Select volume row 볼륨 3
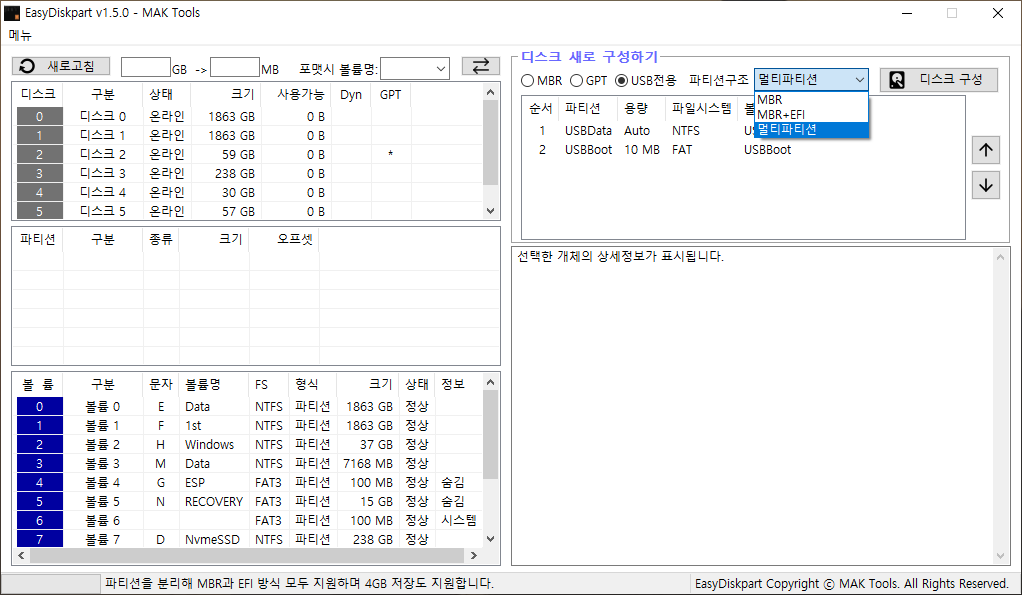 pyautogui.click(x=250, y=463)
